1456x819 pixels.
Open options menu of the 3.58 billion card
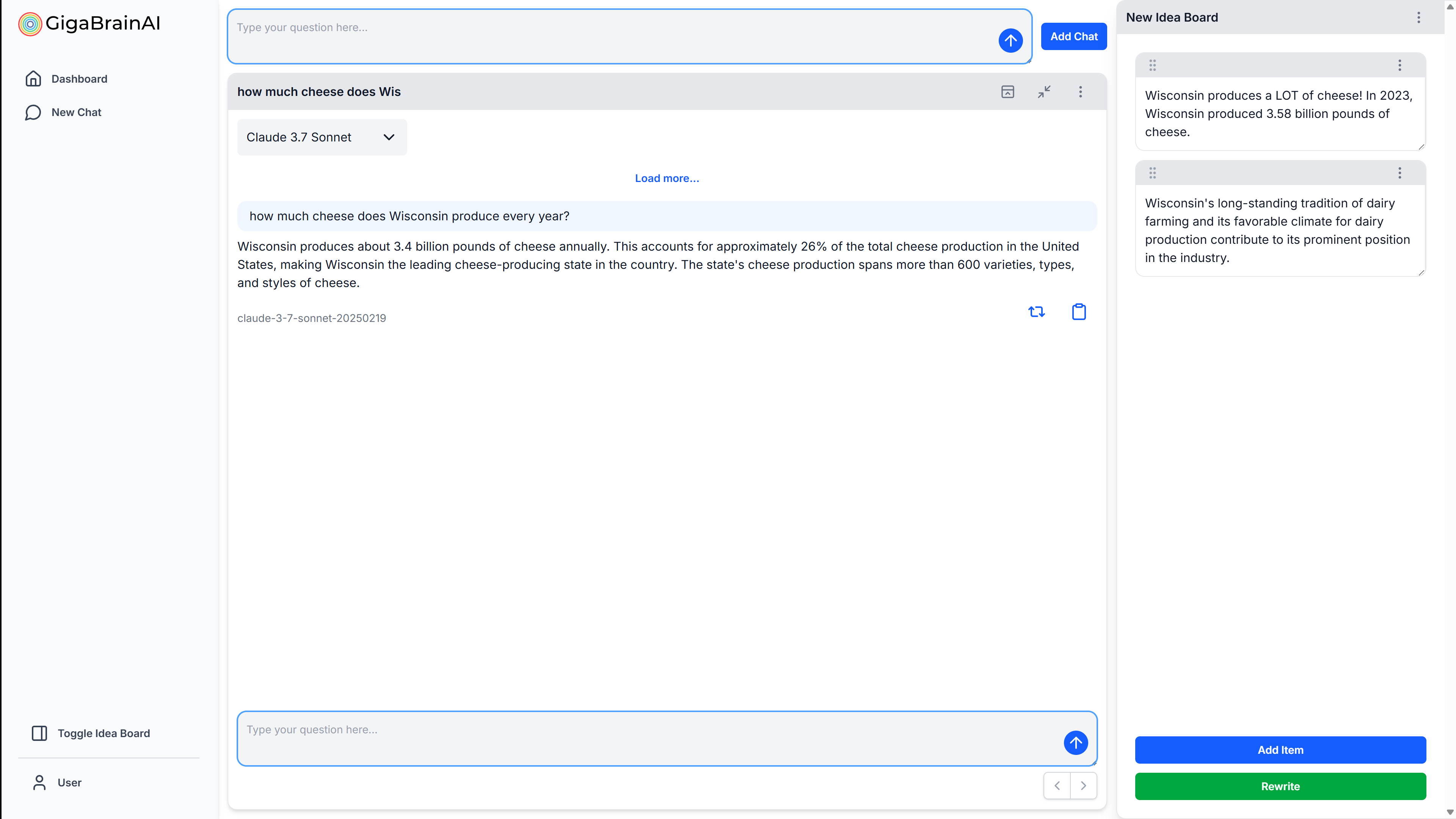point(1400,66)
